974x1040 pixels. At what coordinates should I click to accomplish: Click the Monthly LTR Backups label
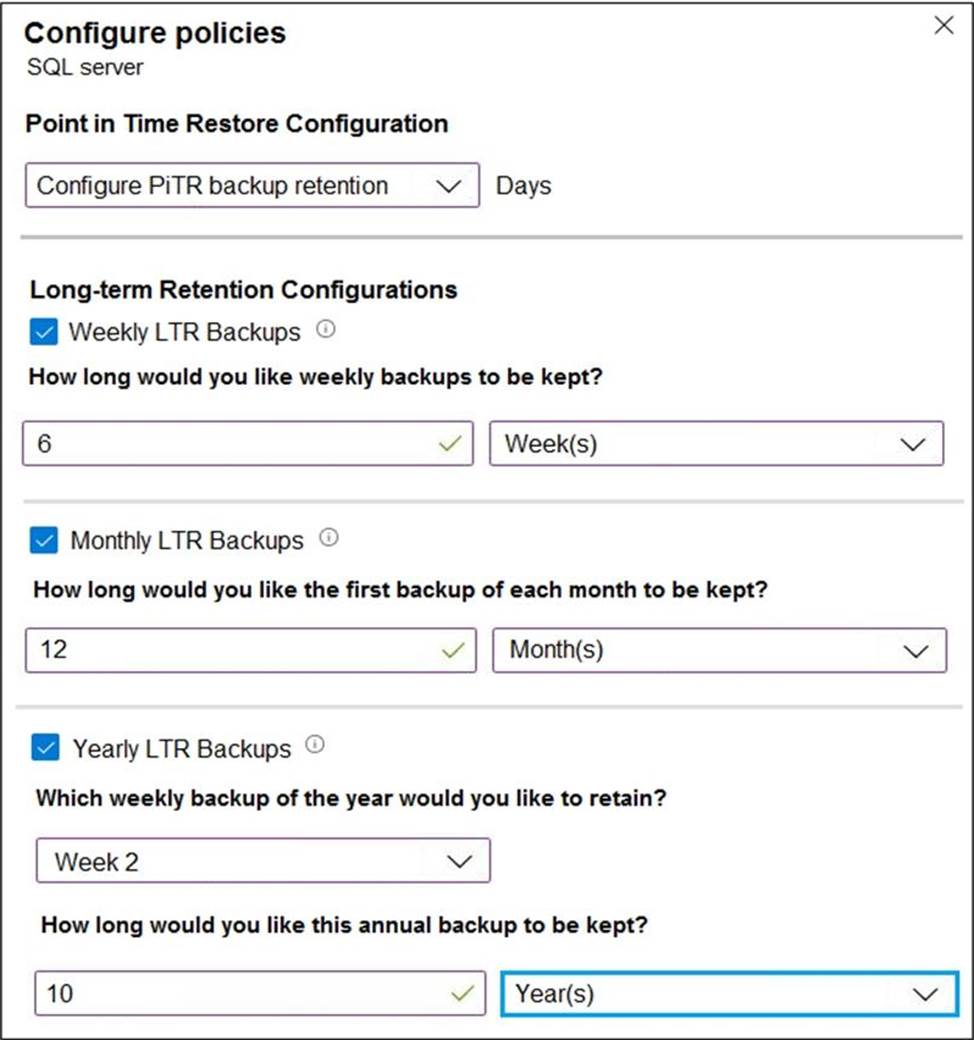186,541
